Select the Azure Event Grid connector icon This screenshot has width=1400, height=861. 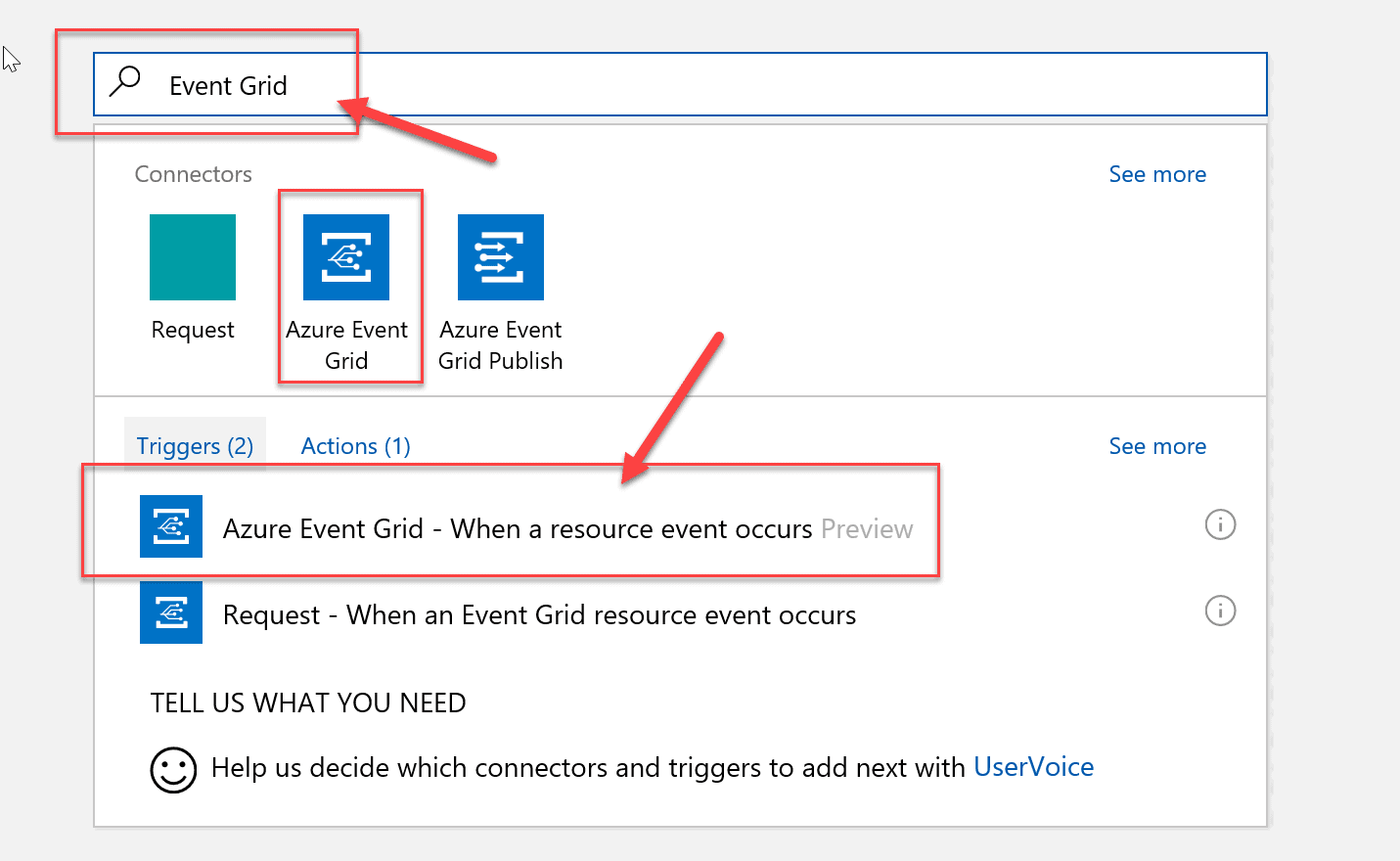[346, 257]
